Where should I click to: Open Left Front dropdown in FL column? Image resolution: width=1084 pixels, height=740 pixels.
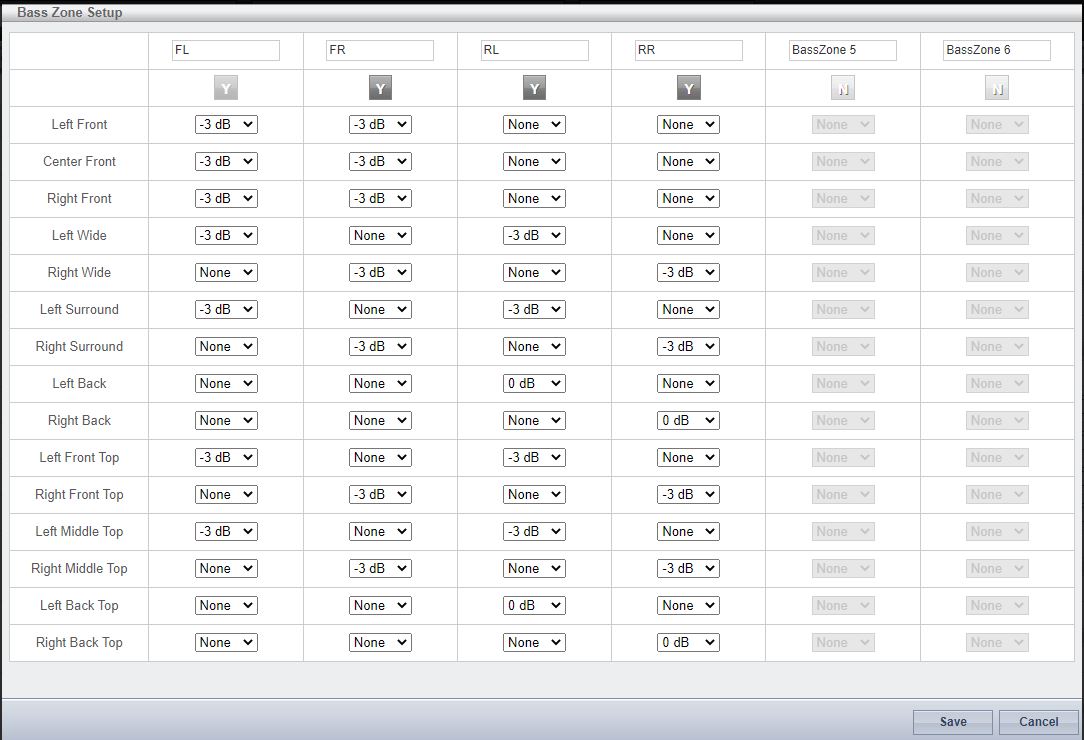click(226, 125)
